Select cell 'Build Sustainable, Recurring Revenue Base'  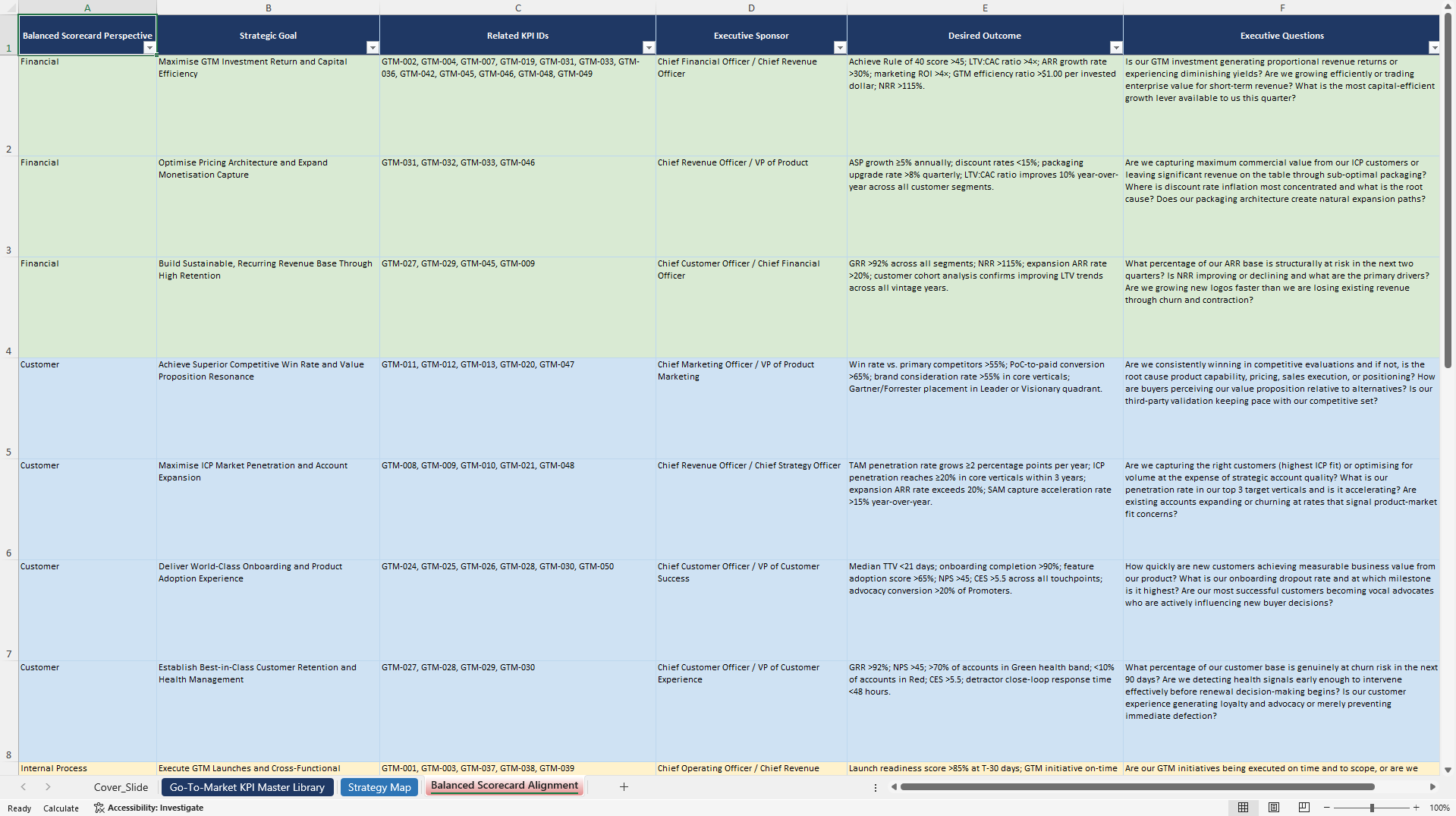268,307
